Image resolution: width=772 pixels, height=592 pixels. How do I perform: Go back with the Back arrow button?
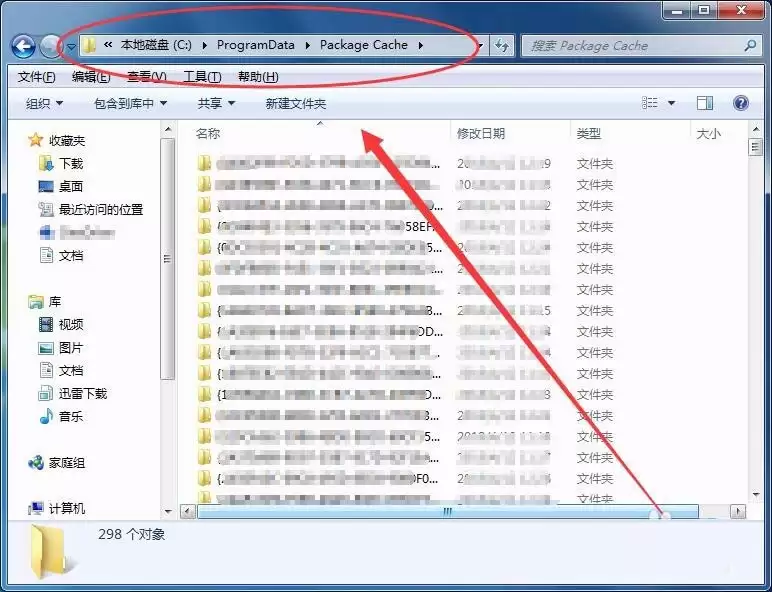coord(23,47)
